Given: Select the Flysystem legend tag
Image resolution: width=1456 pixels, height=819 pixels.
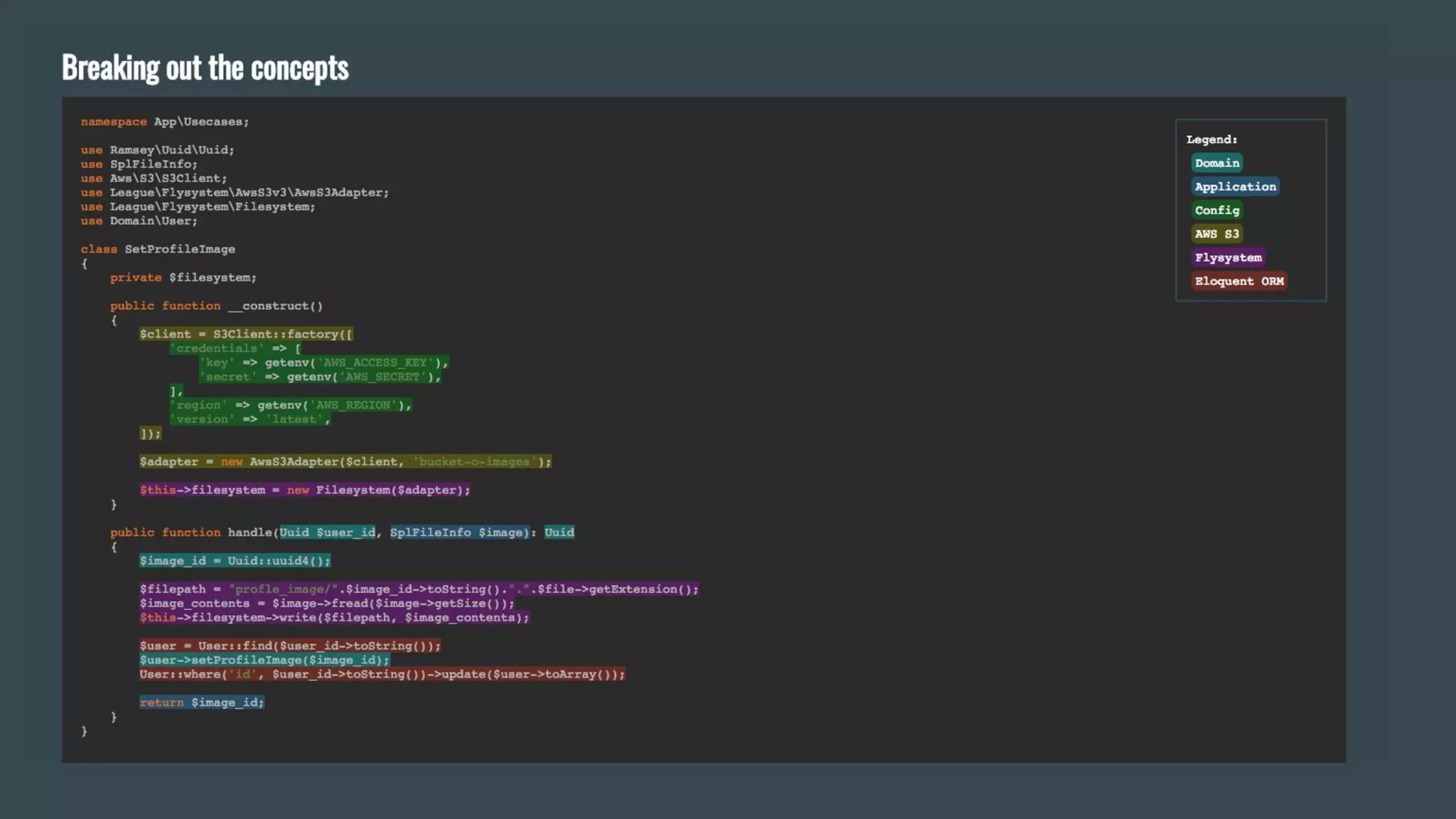Looking at the screenshot, I should 1228,257.
